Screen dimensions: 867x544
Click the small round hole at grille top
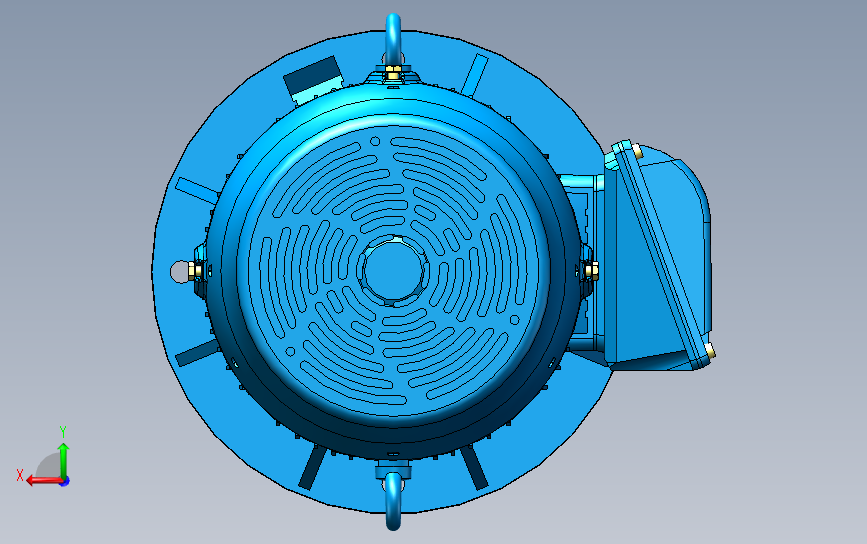pyautogui.click(x=375, y=142)
